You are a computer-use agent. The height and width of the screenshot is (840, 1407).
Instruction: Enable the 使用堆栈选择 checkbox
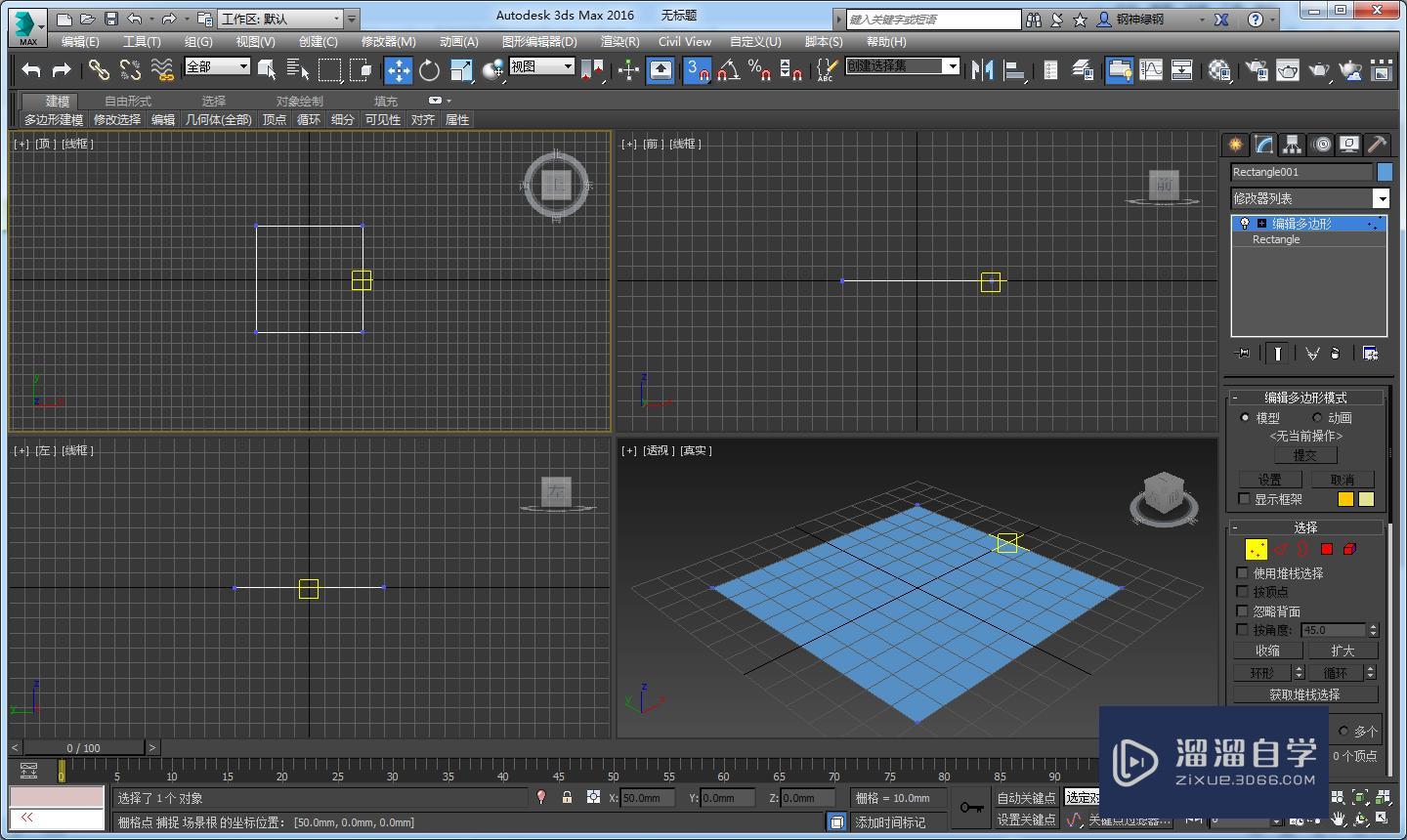click(1243, 573)
